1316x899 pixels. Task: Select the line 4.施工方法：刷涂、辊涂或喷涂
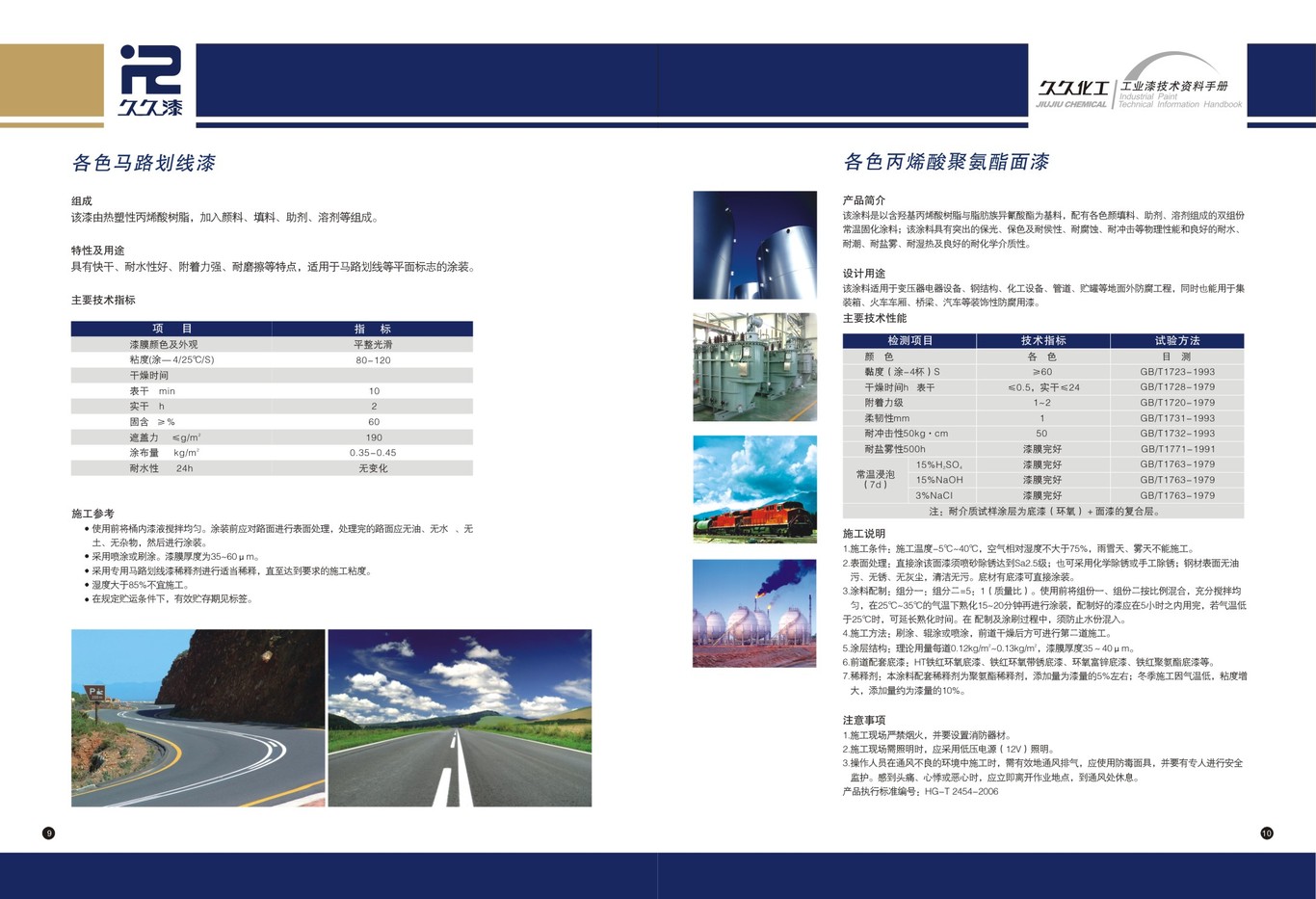(x=977, y=633)
